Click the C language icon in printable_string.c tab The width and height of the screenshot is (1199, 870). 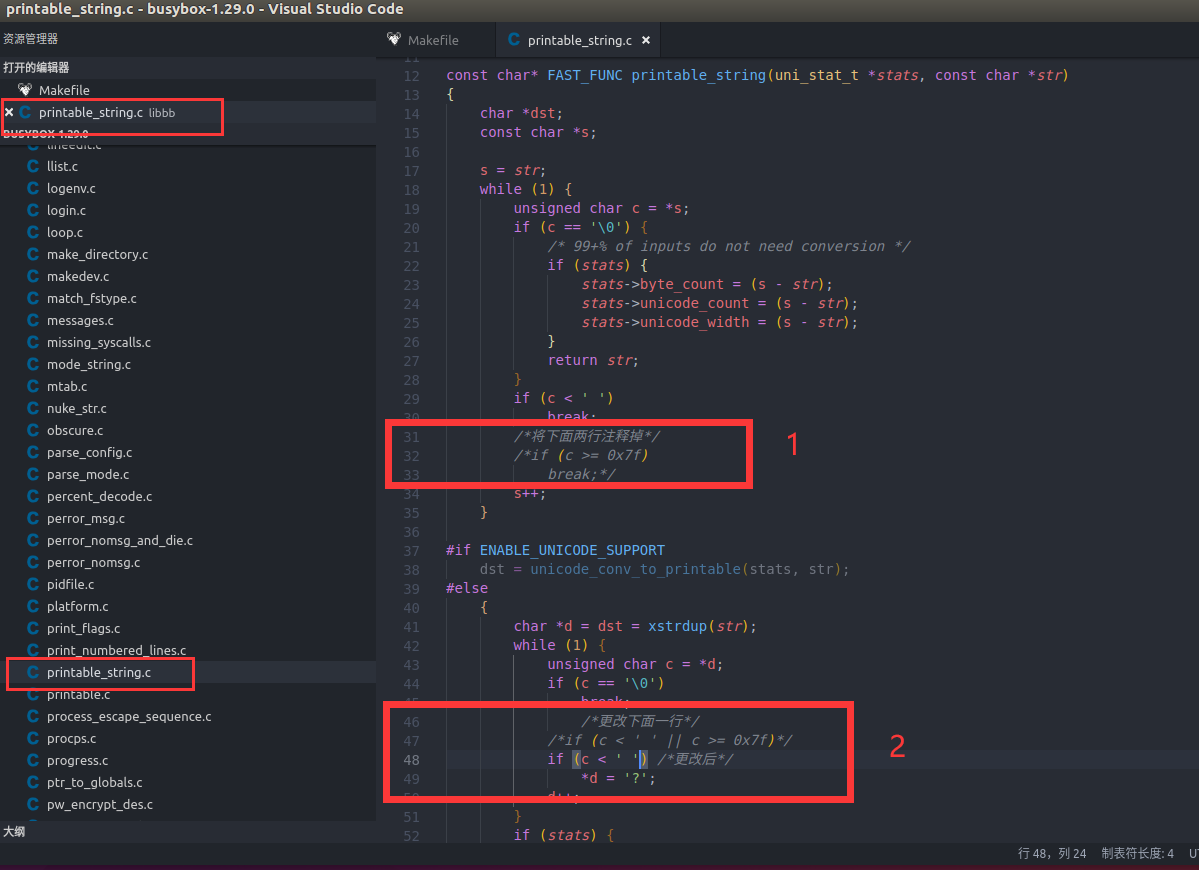click(x=514, y=40)
